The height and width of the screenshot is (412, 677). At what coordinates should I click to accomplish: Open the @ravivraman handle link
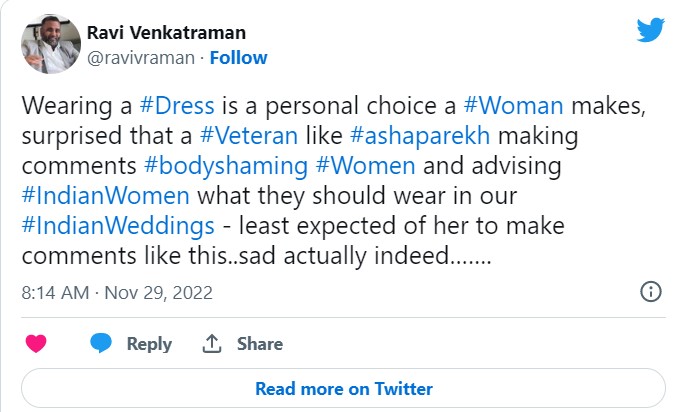click(142, 58)
